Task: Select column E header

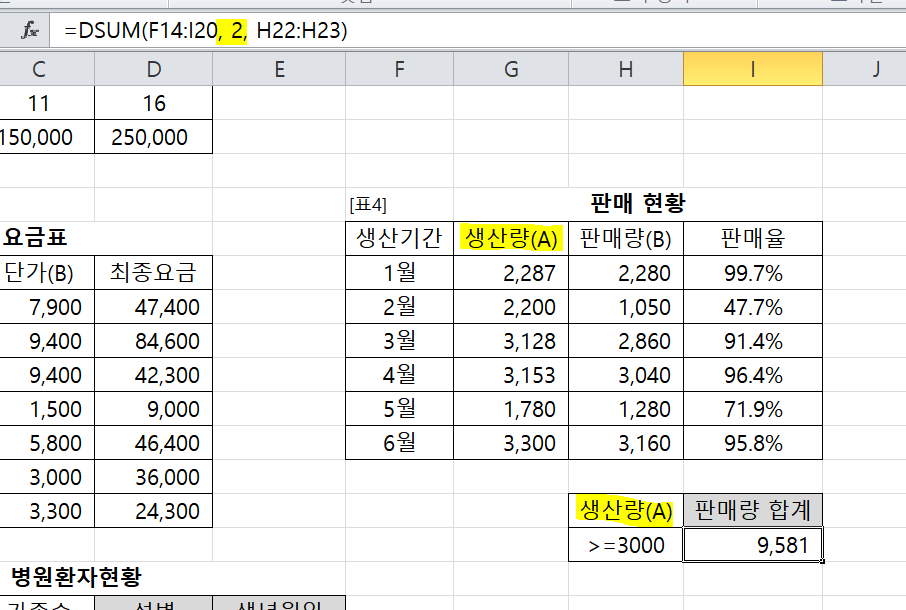Action: tap(279, 69)
